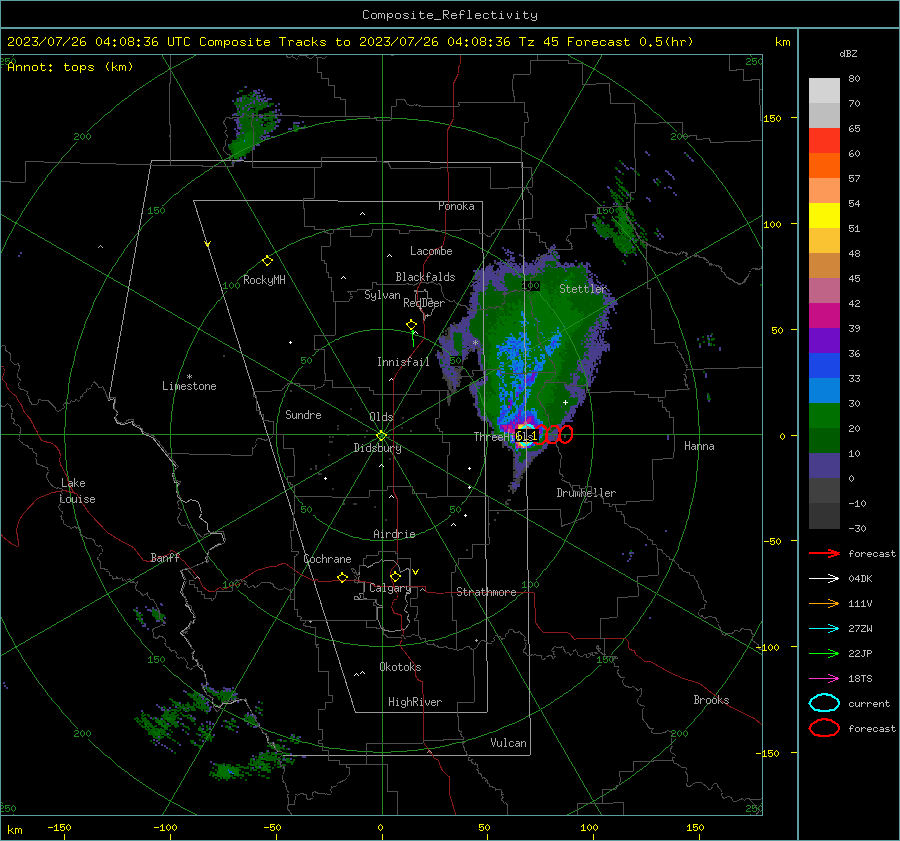Click the RedDeer town label

coord(424,303)
